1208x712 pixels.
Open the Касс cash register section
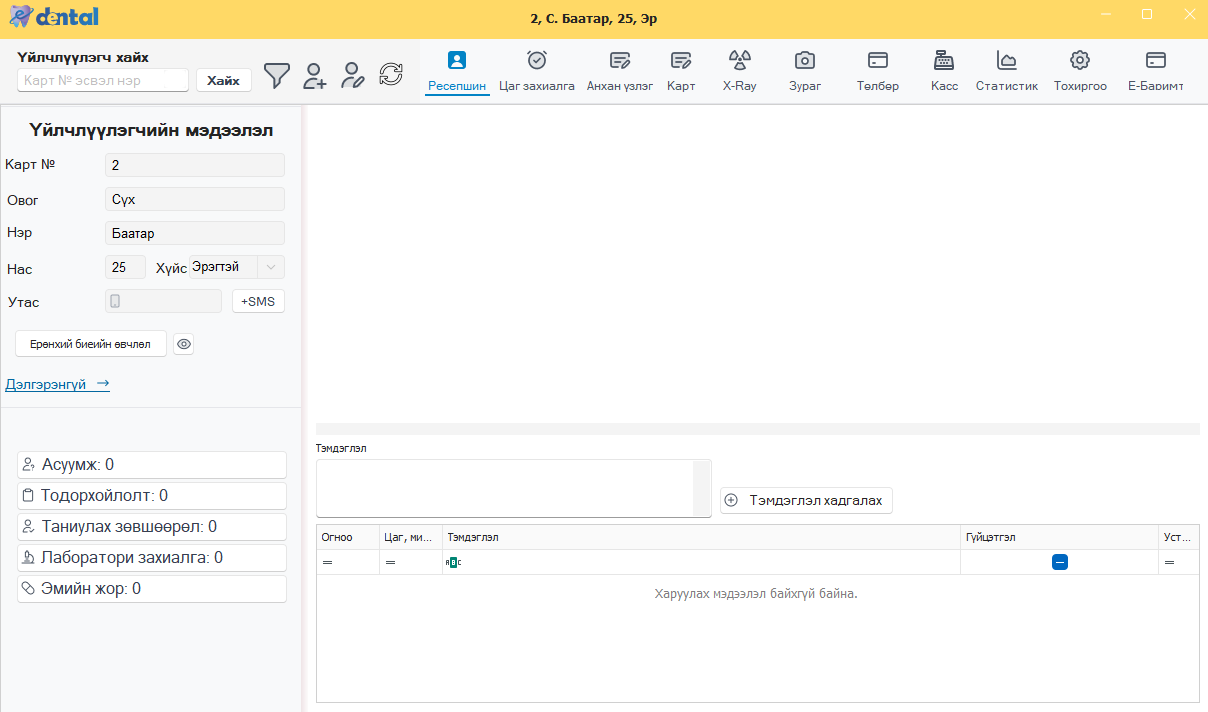pos(944,70)
